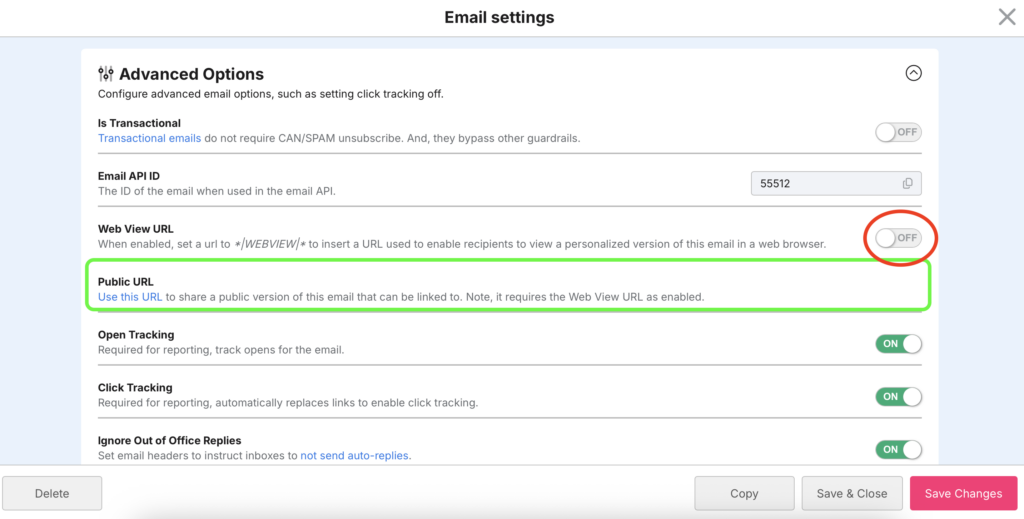Viewport: 1024px width, 519px height.
Task: Copy the Email API ID with the clipboard icon
Action: pos(907,183)
